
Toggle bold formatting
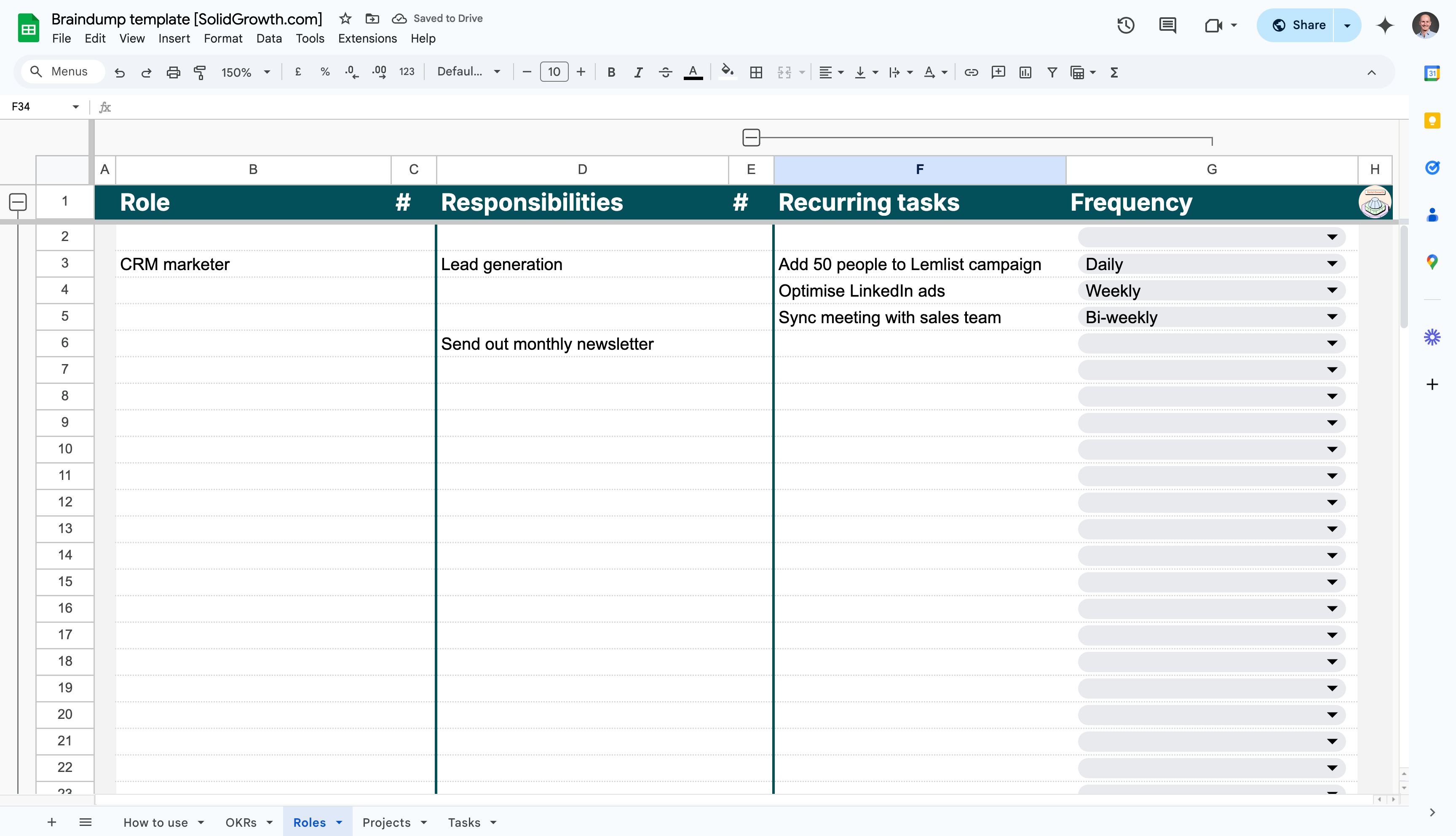pyautogui.click(x=611, y=72)
